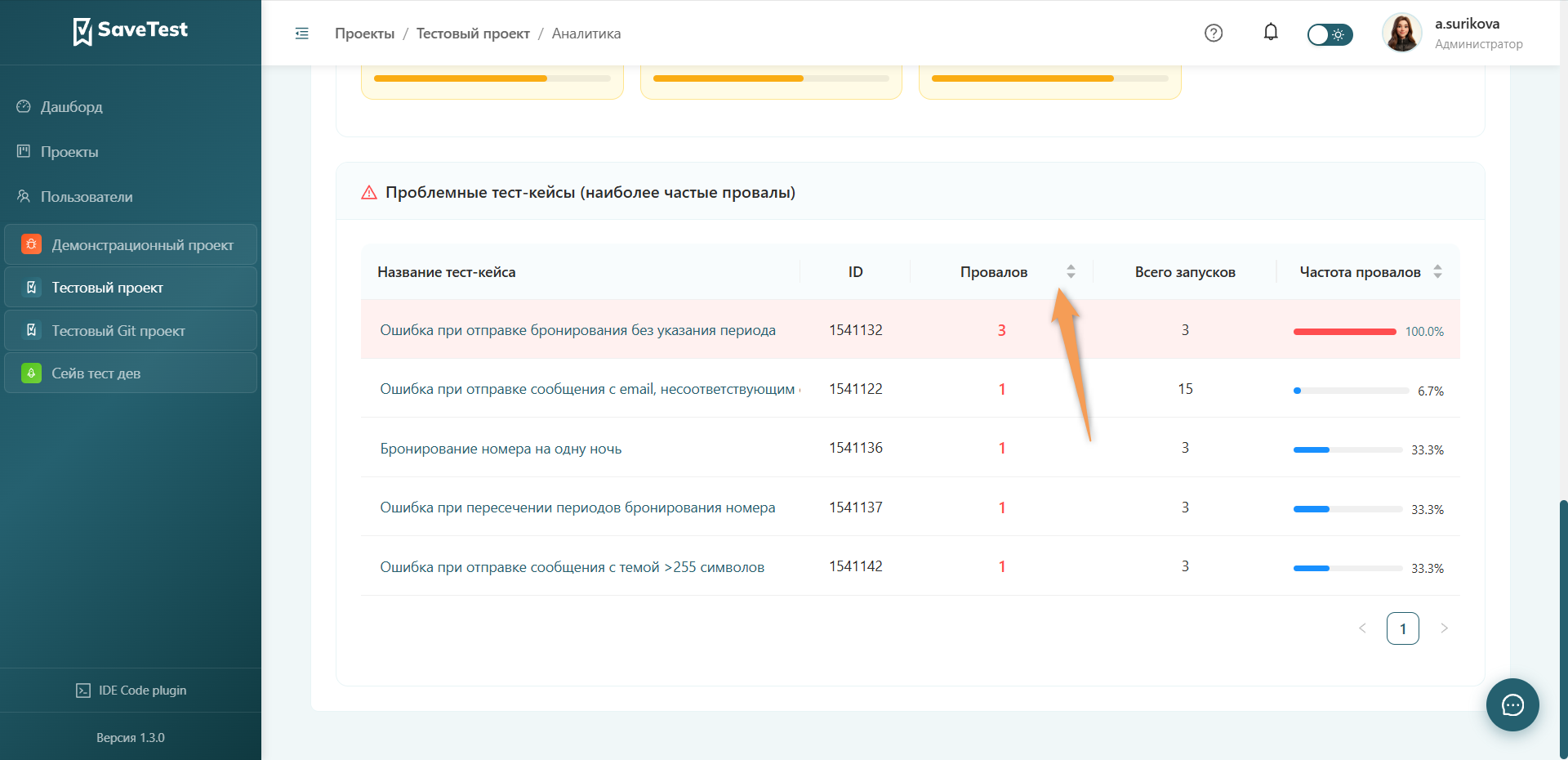Click the 100.0% red failure rate bar

tap(1344, 332)
